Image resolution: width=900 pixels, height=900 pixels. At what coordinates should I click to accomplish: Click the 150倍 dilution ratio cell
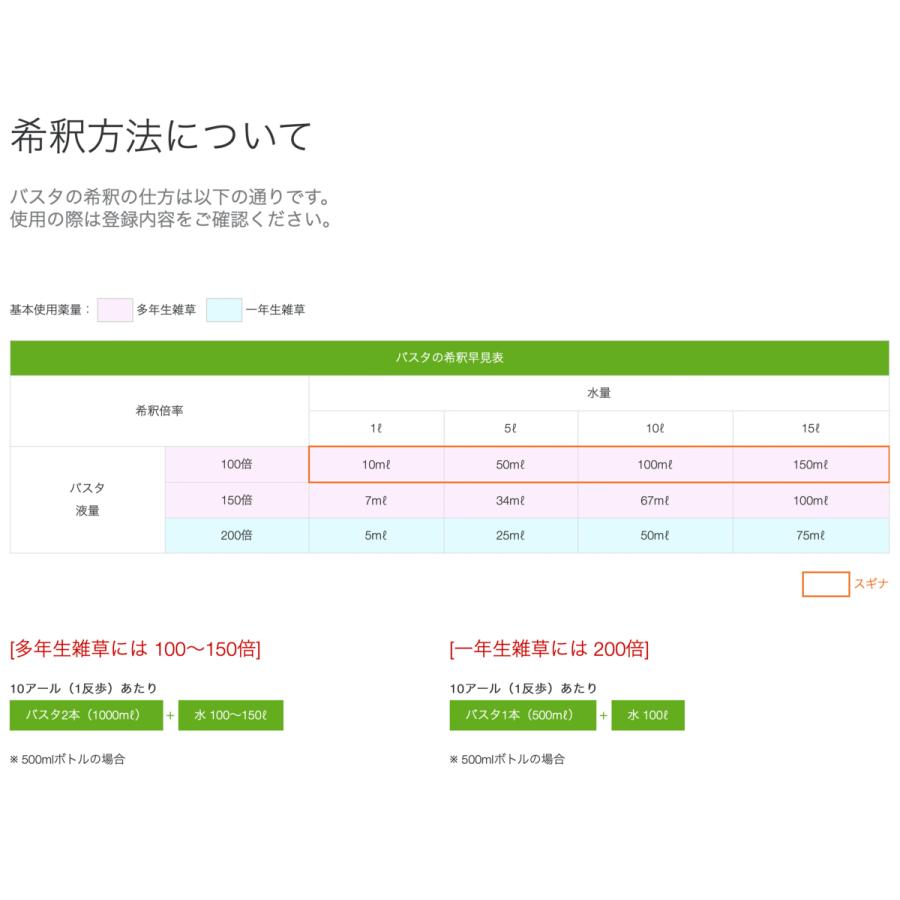point(235,499)
